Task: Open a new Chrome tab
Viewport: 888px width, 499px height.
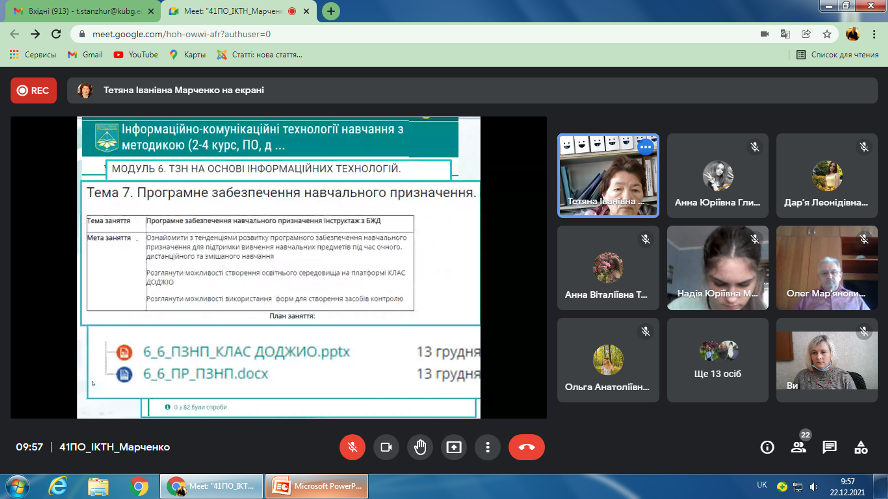Action: [x=331, y=11]
